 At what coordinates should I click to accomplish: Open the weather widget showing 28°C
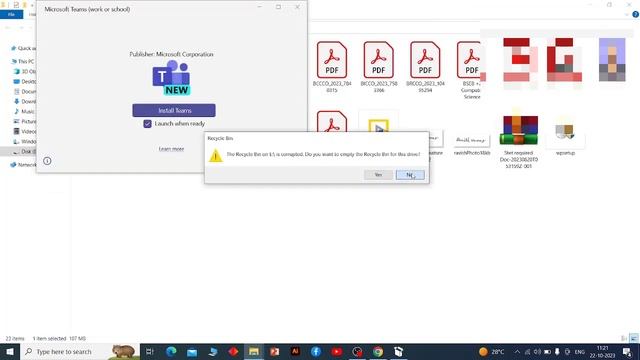coord(491,351)
